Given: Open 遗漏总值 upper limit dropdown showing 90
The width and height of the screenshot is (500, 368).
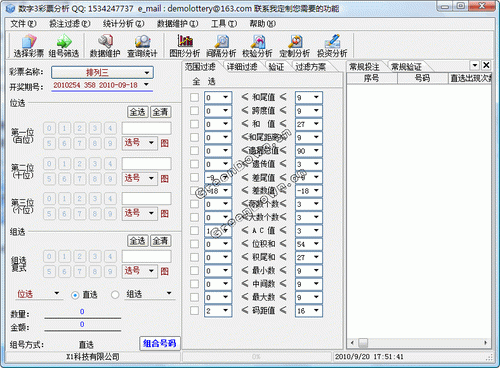Looking at the screenshot, I should click(309, 151).
